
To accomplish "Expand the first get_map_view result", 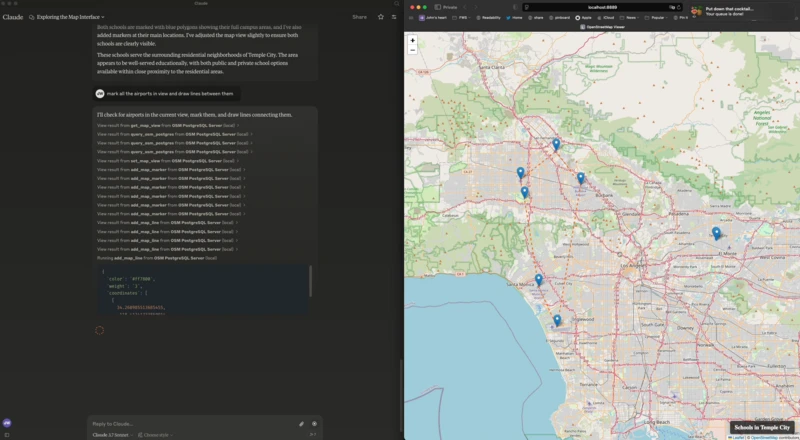I will tap(166, 125).
